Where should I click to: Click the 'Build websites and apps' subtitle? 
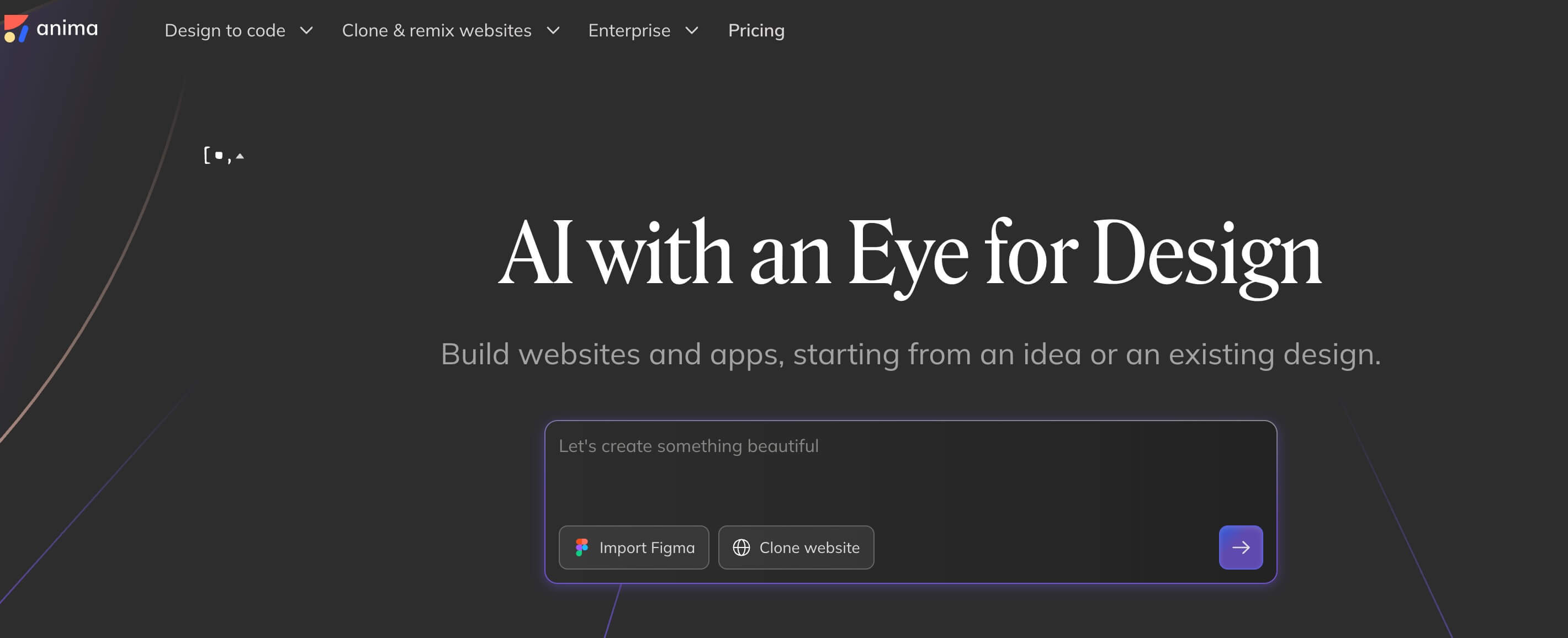pos(910,354)
